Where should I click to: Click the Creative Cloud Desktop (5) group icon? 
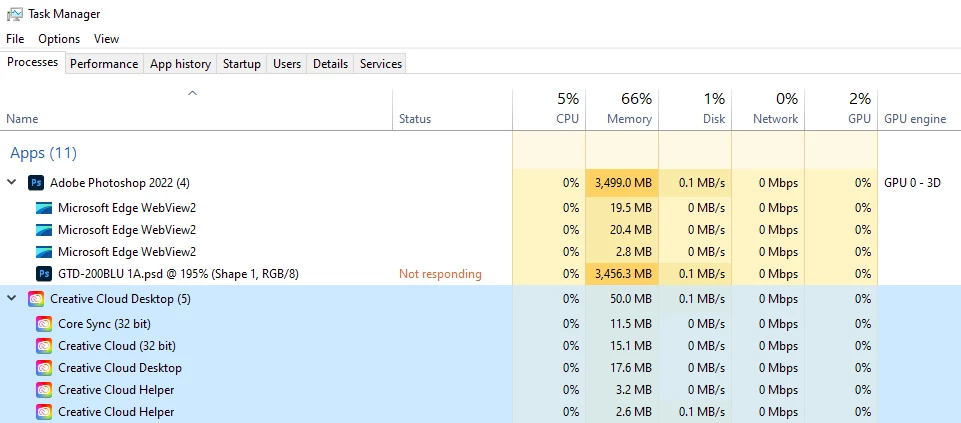(x=36, y=299)
